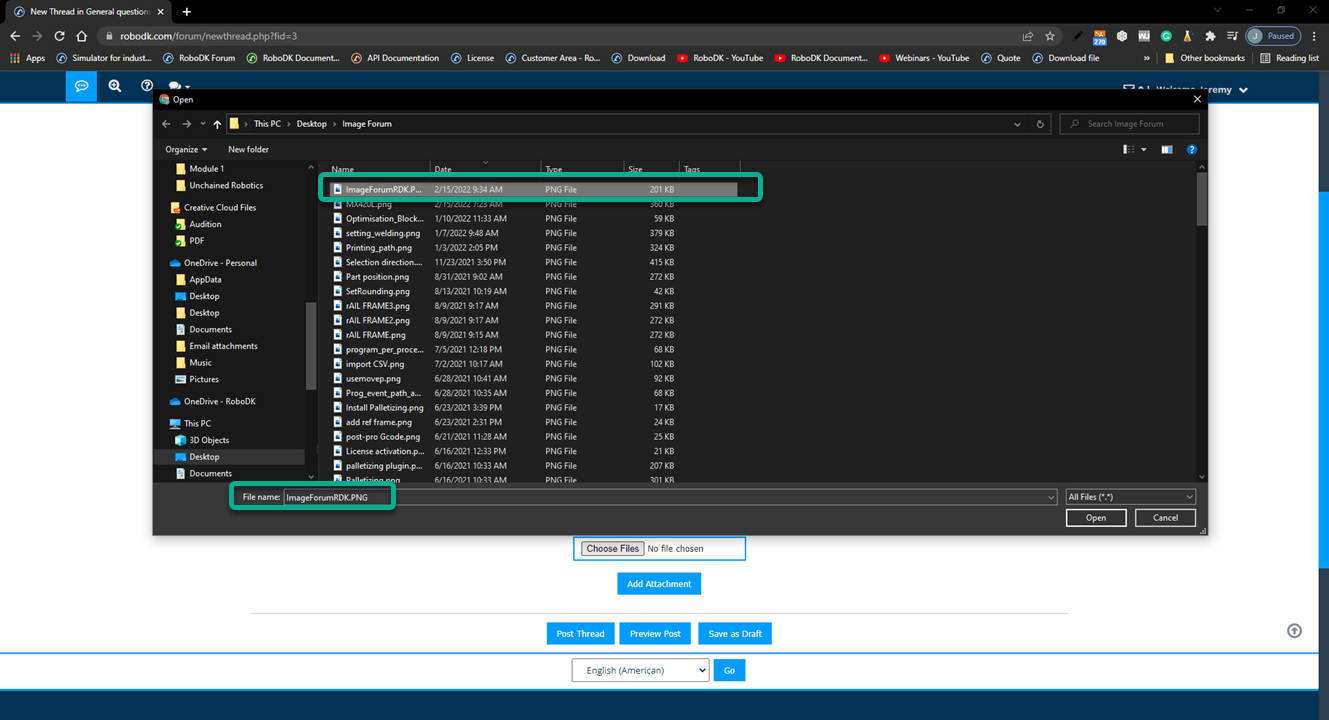The width and height of the screenshot is (1329, 720).
Task: Expand the All Files type filter dropdown
Action: pos(1130,497)
